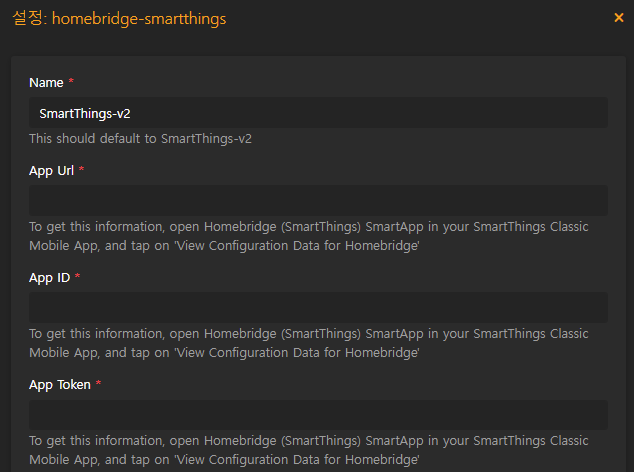
Task: Click hint 'This should default to SmartThings-v2'
Action: pyautogui.click(x=140, y=139)
